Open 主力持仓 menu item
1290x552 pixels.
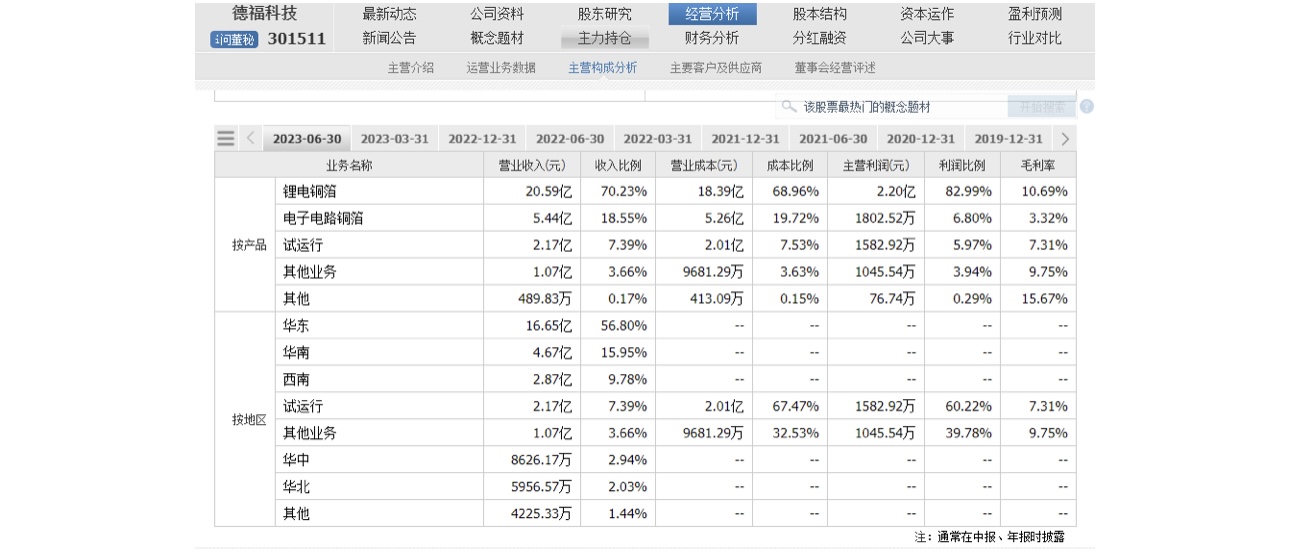tap(605, 38)
